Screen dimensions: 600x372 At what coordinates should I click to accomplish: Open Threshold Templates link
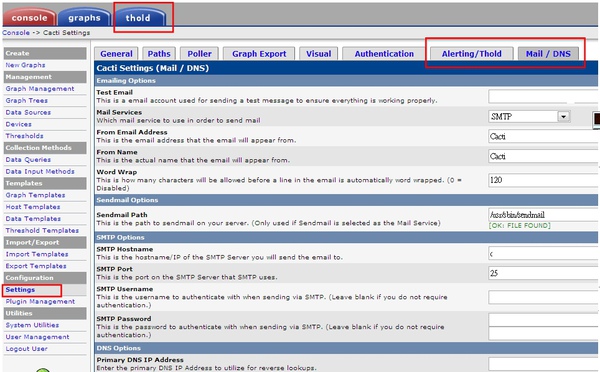[x=42, y=231]
